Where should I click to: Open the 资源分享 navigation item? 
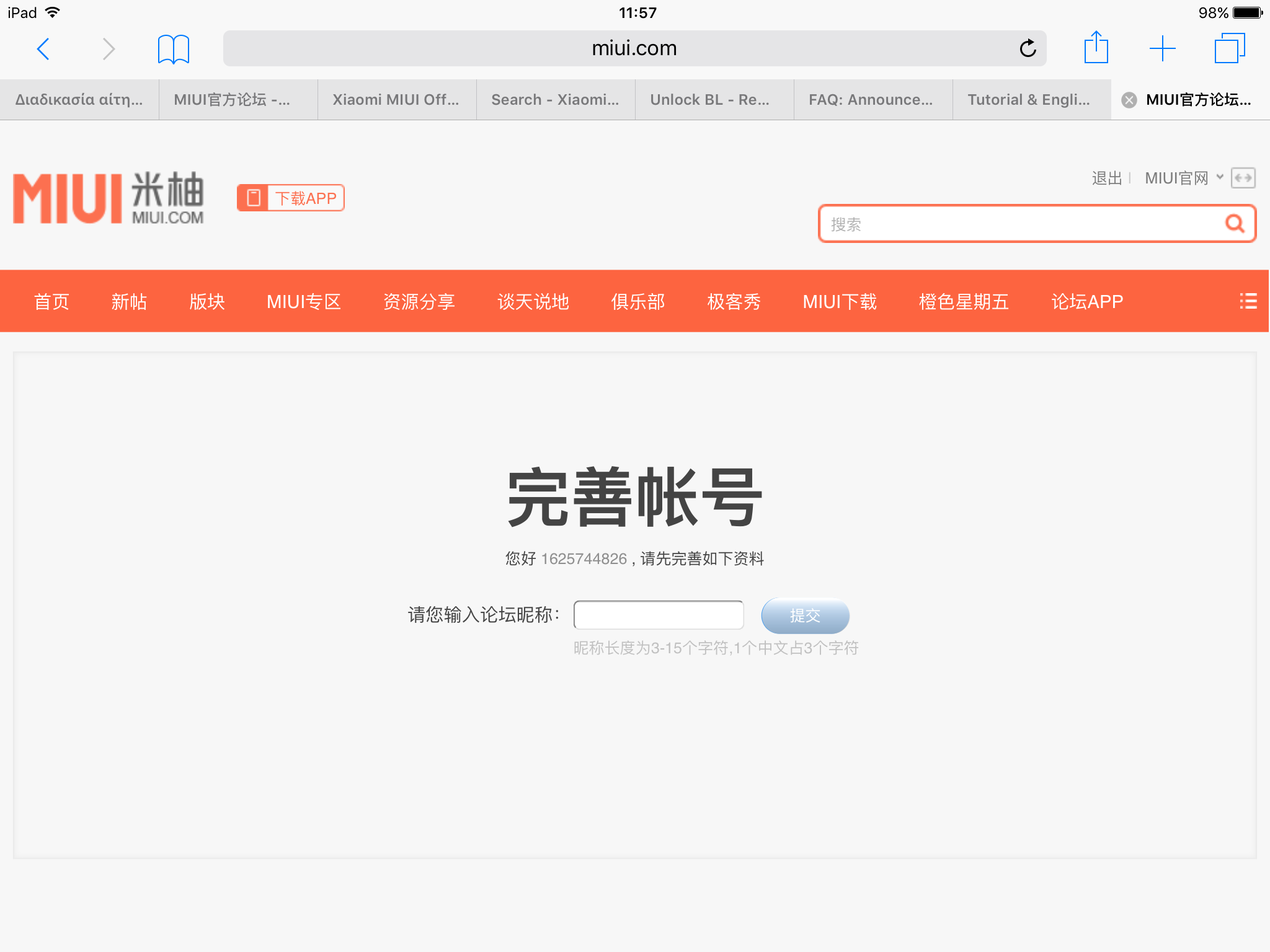[419, 302]
